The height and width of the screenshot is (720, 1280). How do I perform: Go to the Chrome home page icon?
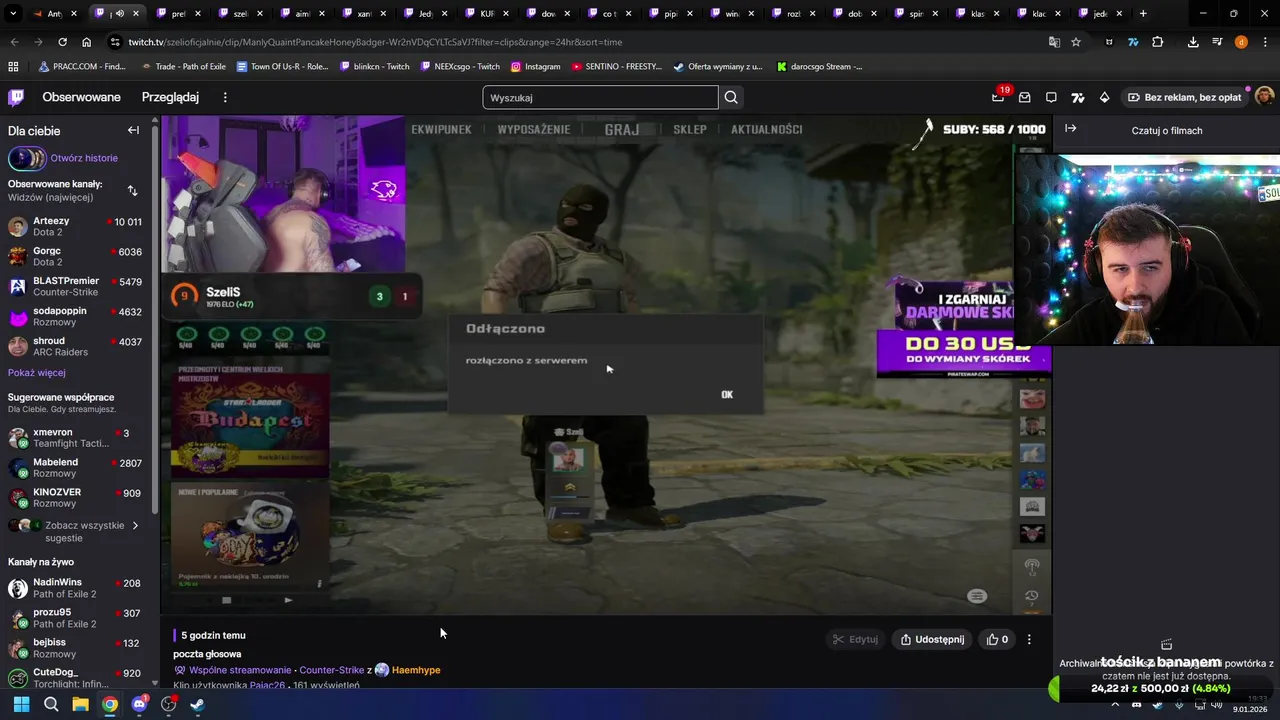(x=87, y=42)
